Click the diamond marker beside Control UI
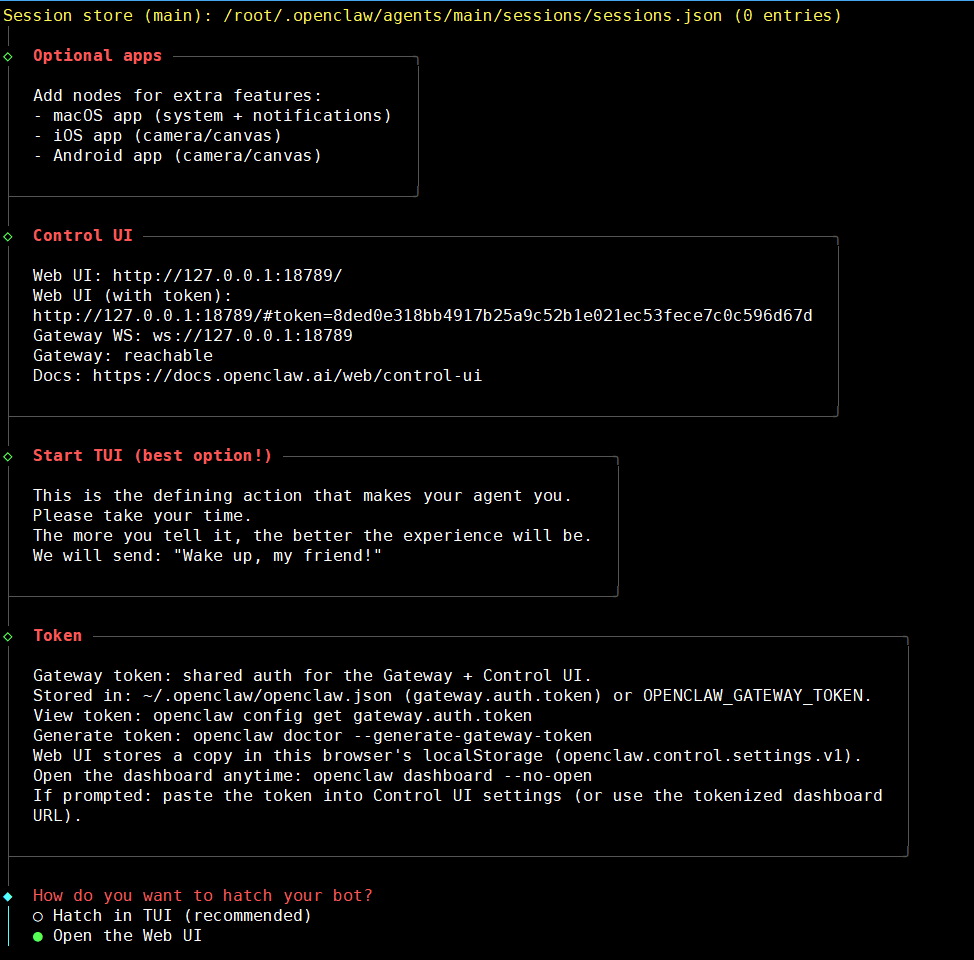Image resolution: width=974 pixels, height=960 pixels. tap(8, 236)
